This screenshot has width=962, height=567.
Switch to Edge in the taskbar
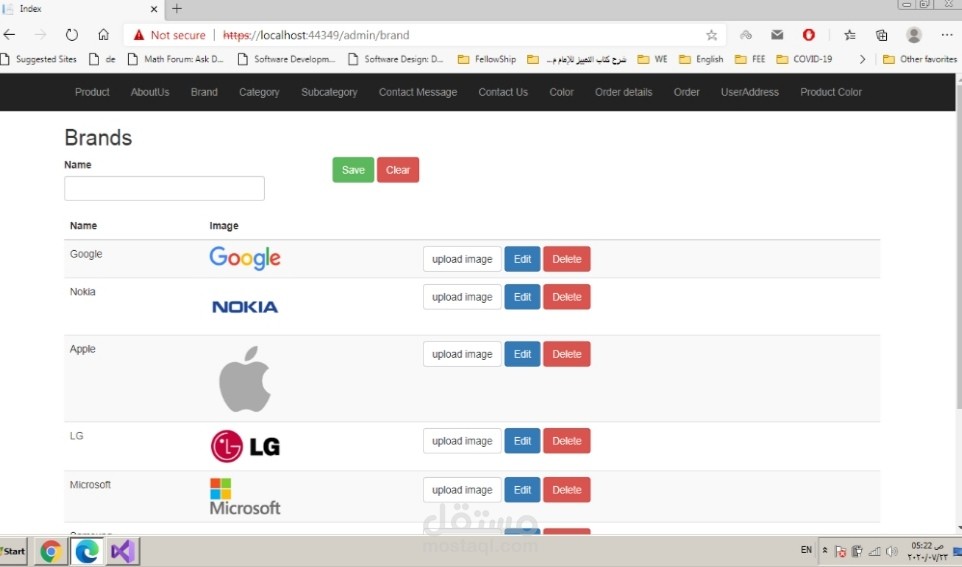click(x=87, y=551)
